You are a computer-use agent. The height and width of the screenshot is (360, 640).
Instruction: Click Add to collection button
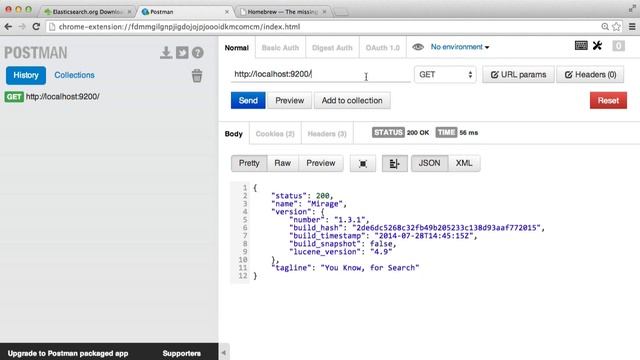coord(352,100)
